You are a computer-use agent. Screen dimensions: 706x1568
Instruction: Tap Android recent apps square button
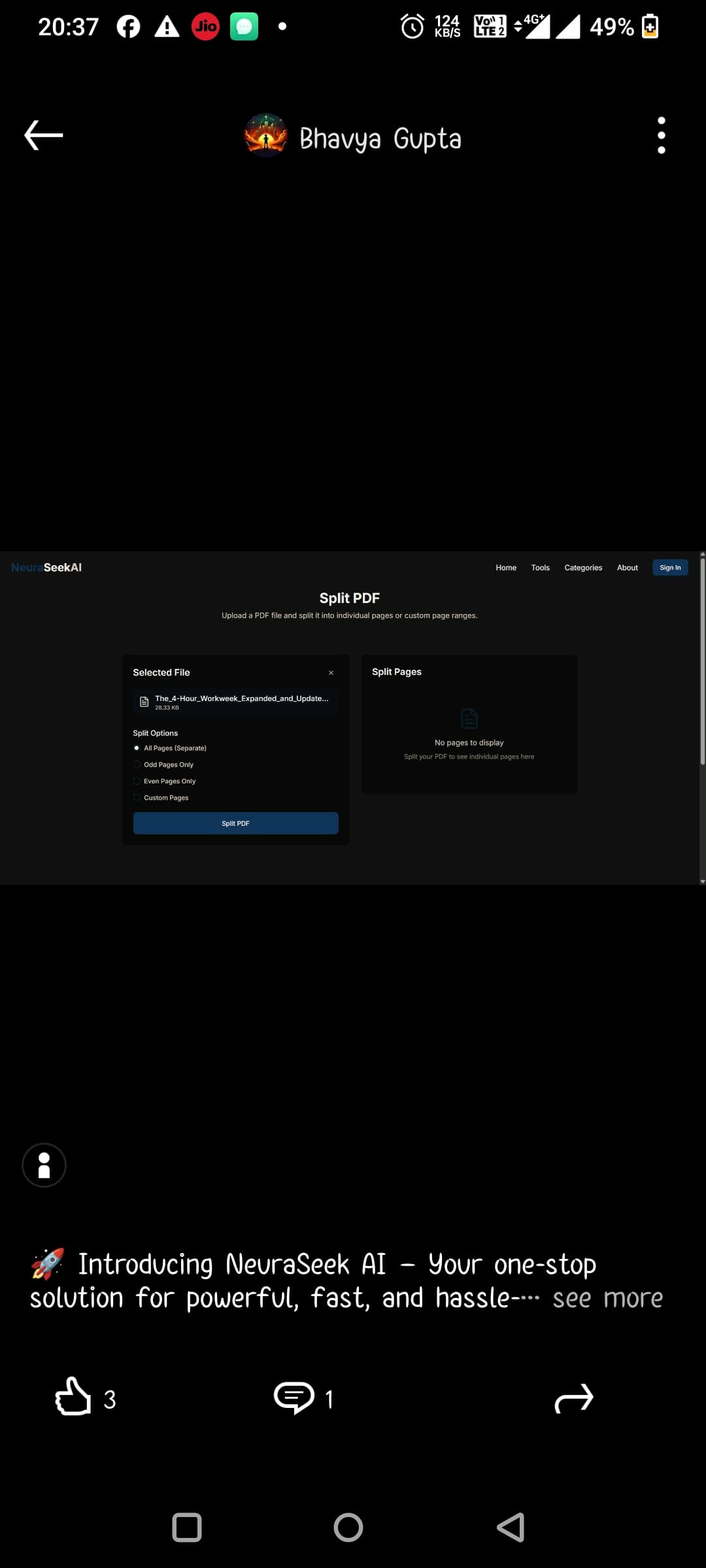pos(187,1527)
